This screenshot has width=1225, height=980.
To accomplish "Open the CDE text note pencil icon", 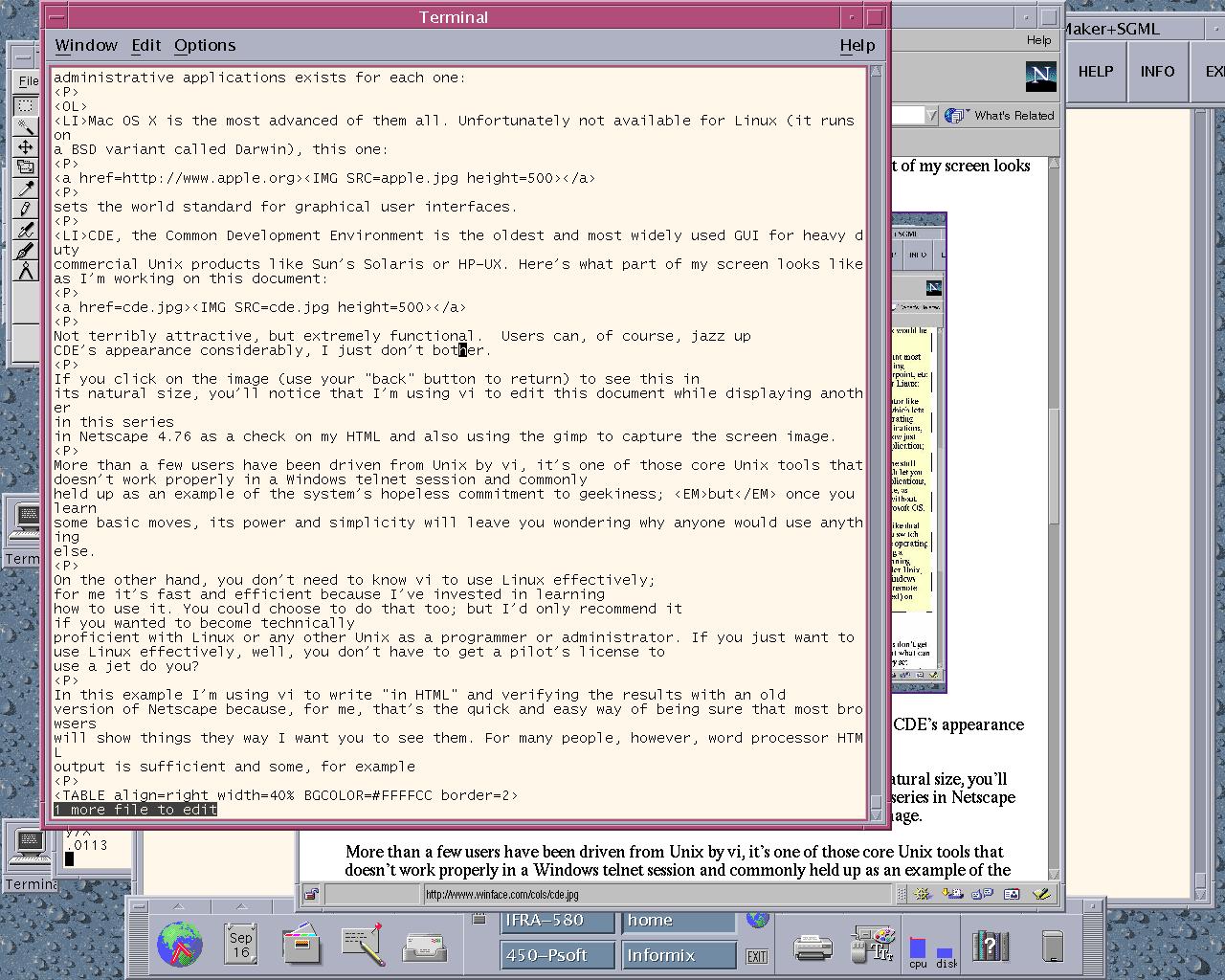I will click(x=363, y=944).
